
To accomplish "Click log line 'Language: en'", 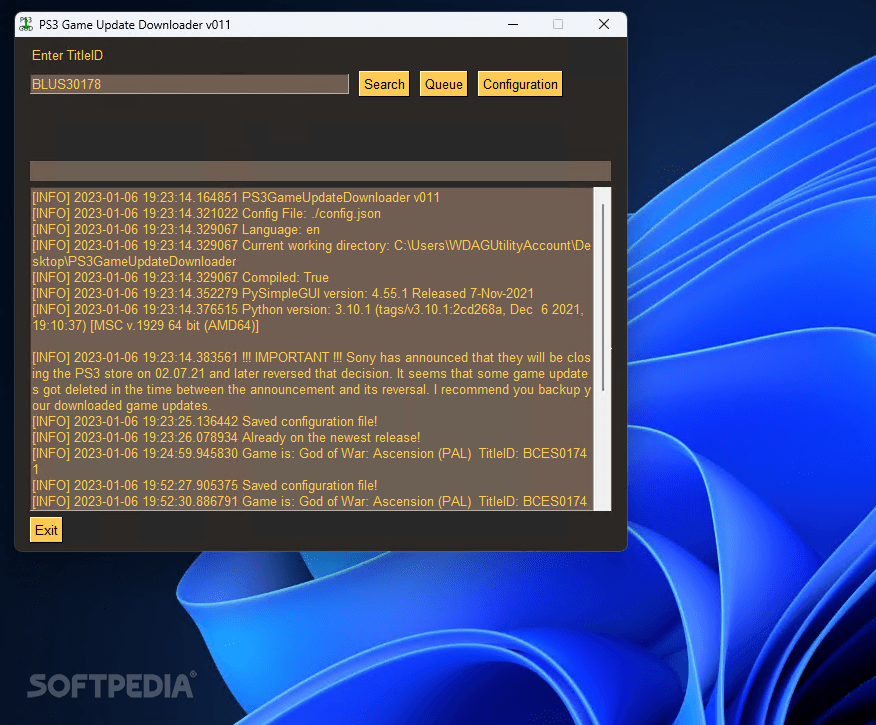I will click(176, 230).
